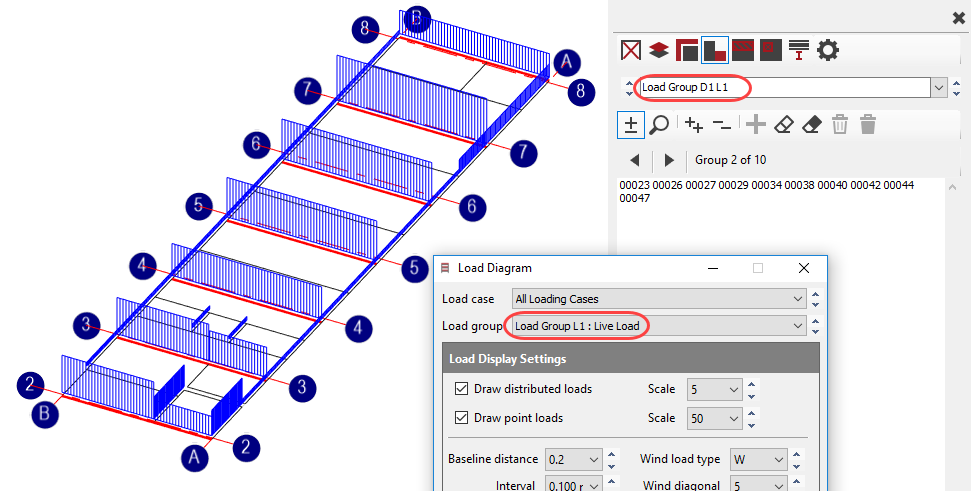Step the Load group spinner arrows
Screen dimensions: 971x491
(x=815, y=326)
